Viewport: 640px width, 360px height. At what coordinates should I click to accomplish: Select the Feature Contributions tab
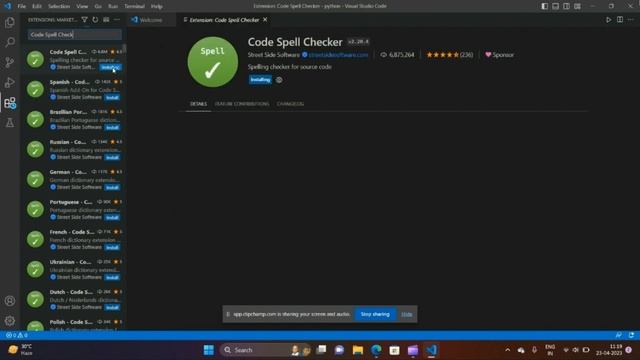pos(242,104)
